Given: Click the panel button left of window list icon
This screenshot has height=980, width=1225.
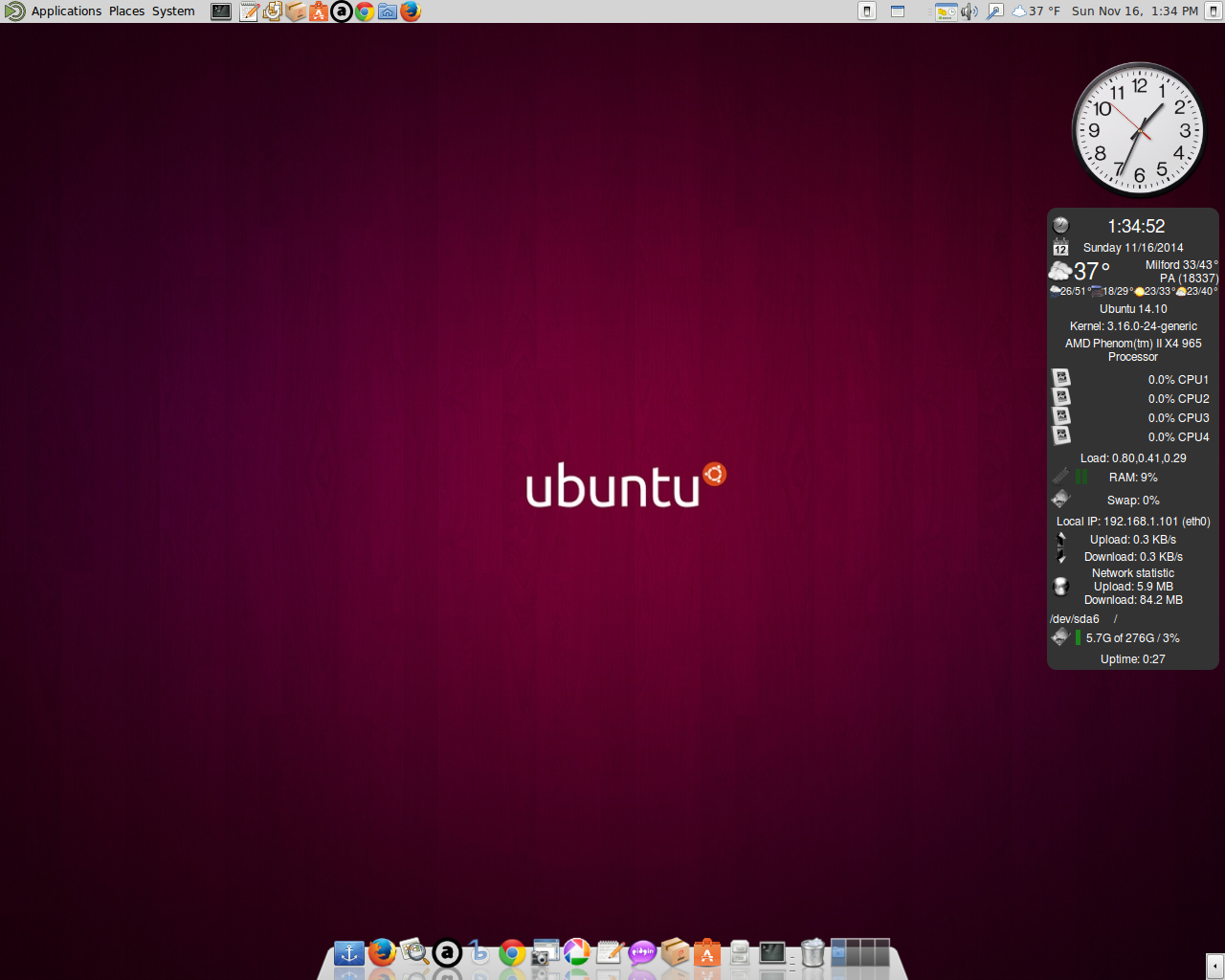Looking at the screenshot, I should pyautogui.click(x=867, y=11).
